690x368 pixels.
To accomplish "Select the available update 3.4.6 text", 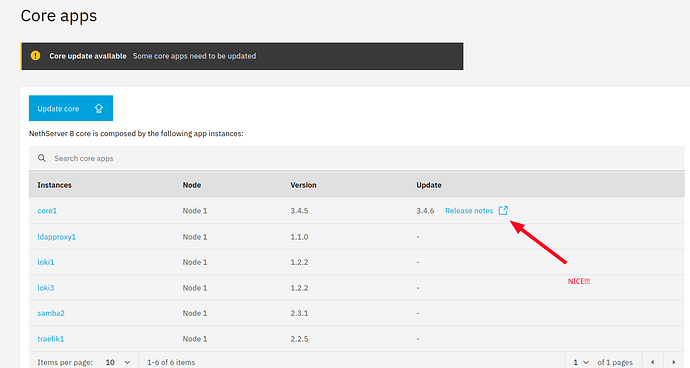I will [x=425, y=211].
